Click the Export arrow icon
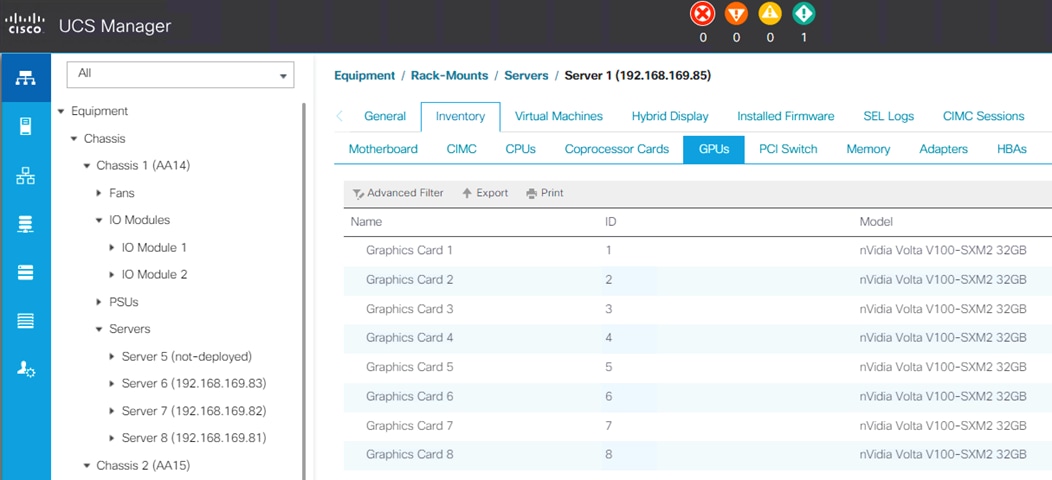The height and width of the screenshot is (480, 1052). click(x=467, y=193)
